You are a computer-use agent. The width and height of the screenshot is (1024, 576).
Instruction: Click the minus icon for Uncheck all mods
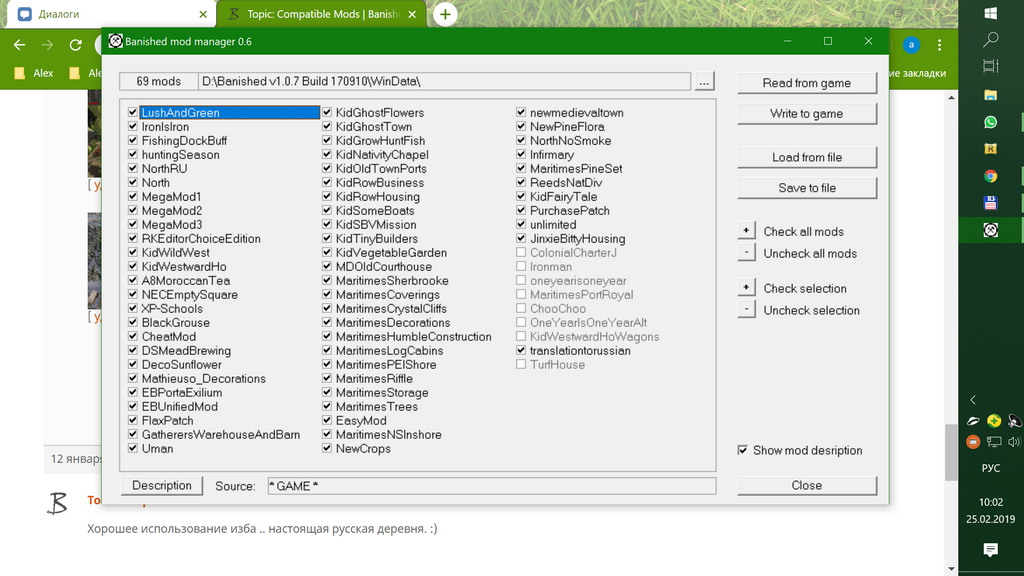click(x=746, y=253)
